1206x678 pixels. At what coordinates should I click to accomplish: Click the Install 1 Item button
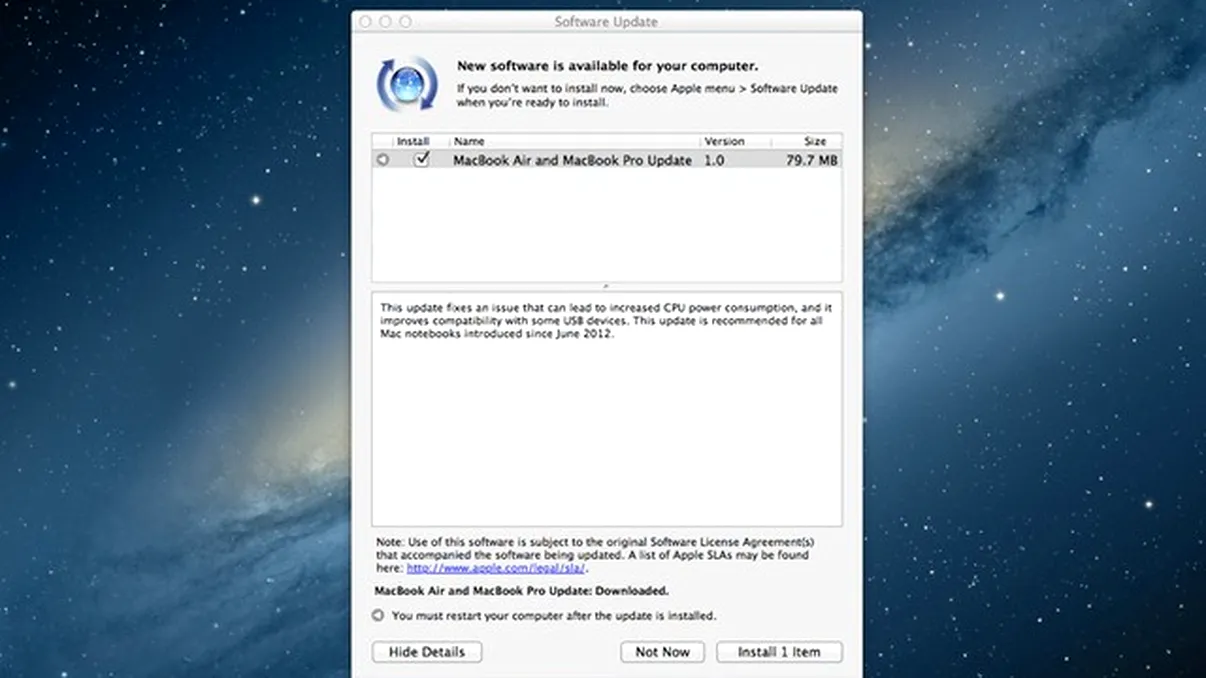point(779,652)
